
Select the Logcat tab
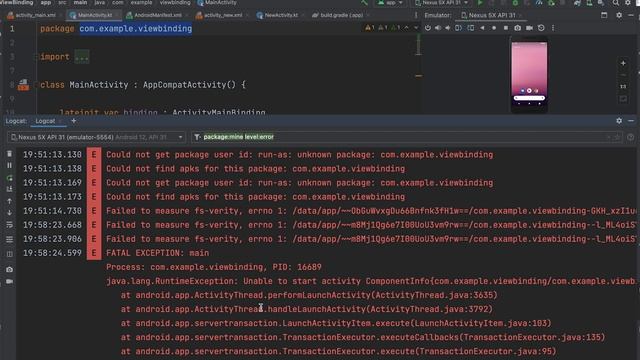45,121
